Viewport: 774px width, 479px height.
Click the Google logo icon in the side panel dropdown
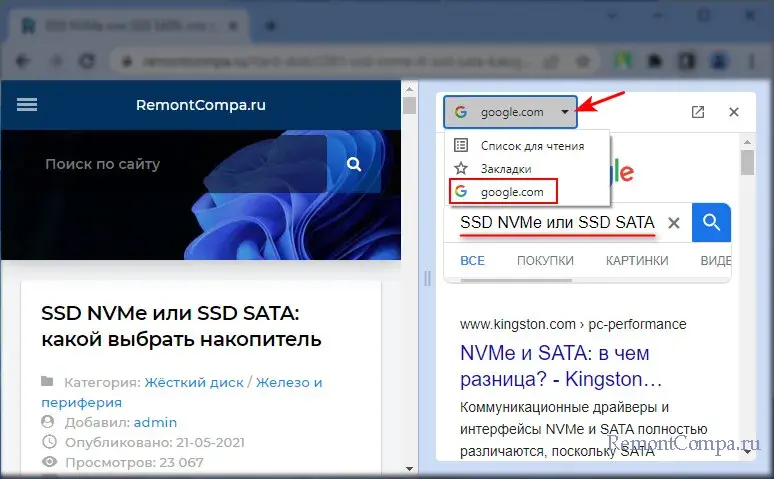coord(460,112)
